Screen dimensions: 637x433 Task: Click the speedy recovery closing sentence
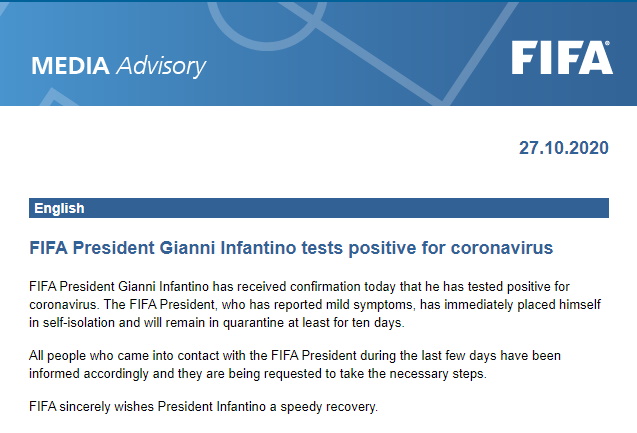(x=203, y=407)
